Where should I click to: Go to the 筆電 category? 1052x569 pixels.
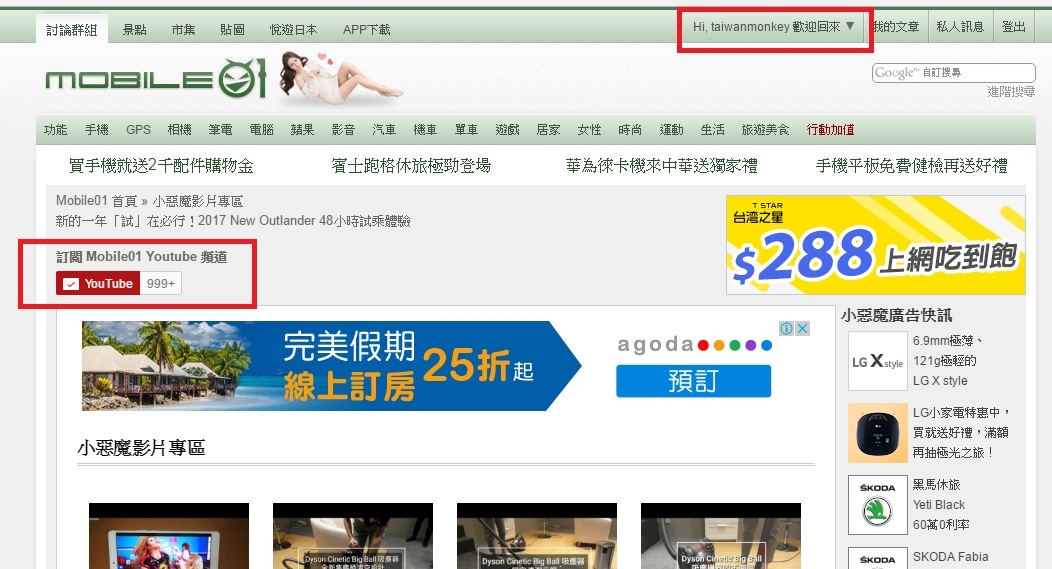point(220,130)
